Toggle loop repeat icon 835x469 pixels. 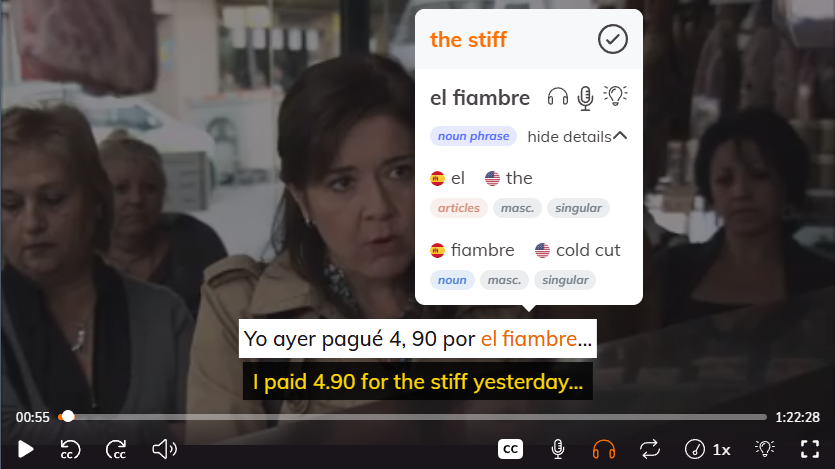point(650,449)
